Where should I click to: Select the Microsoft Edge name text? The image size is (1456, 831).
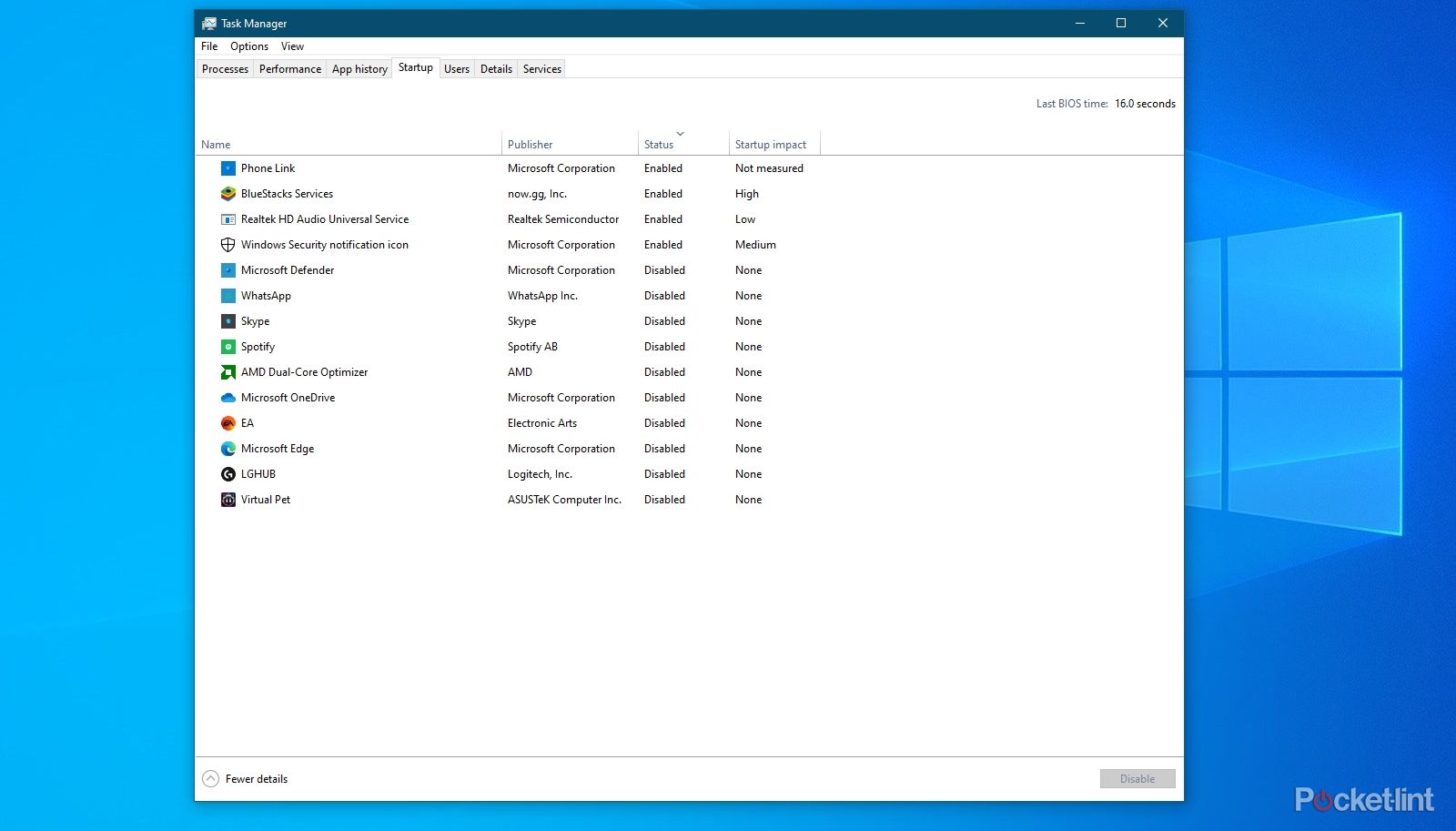tap(278, 449)
